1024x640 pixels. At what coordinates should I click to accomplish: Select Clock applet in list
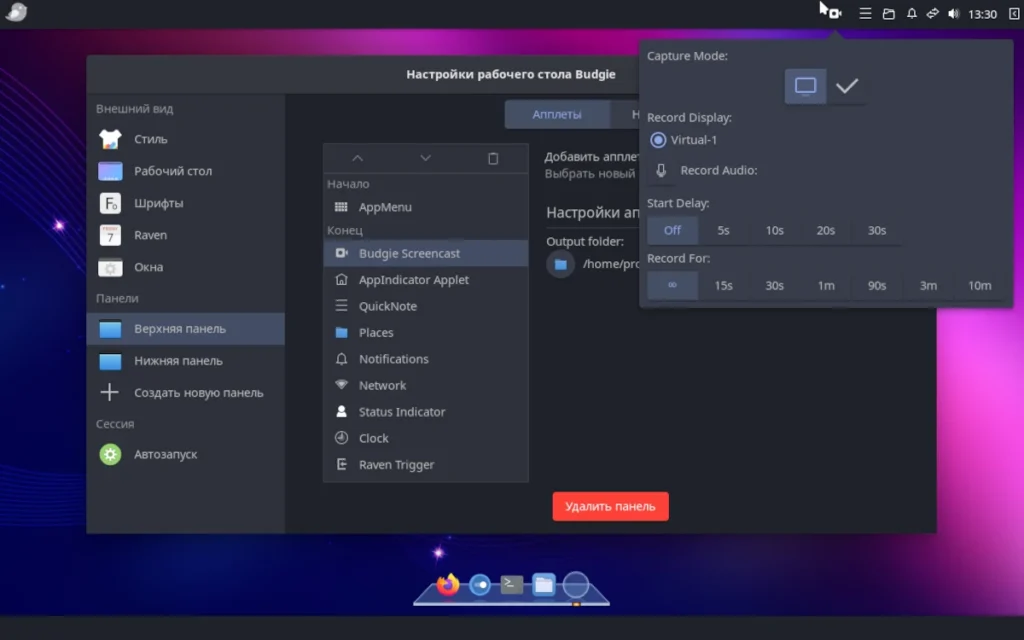click(x=426, y=438)
